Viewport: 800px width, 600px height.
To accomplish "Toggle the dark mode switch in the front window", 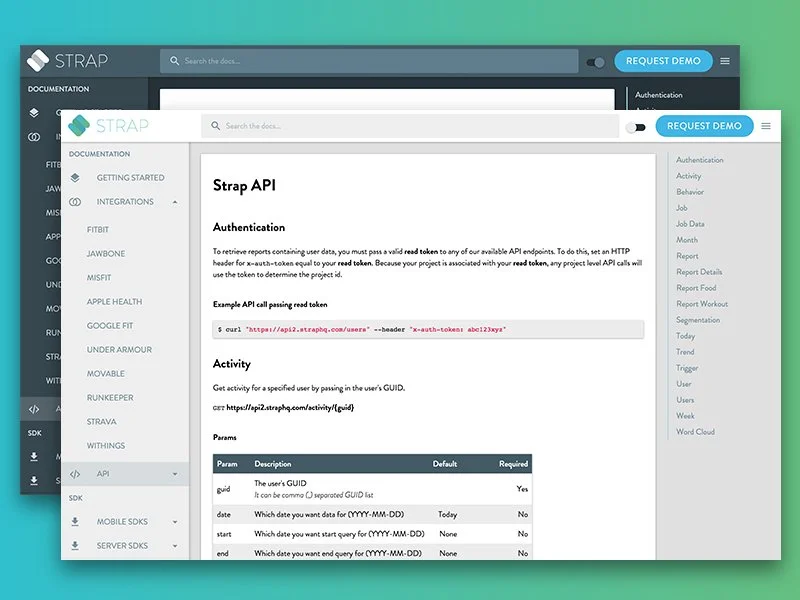I will coord(636,127).
